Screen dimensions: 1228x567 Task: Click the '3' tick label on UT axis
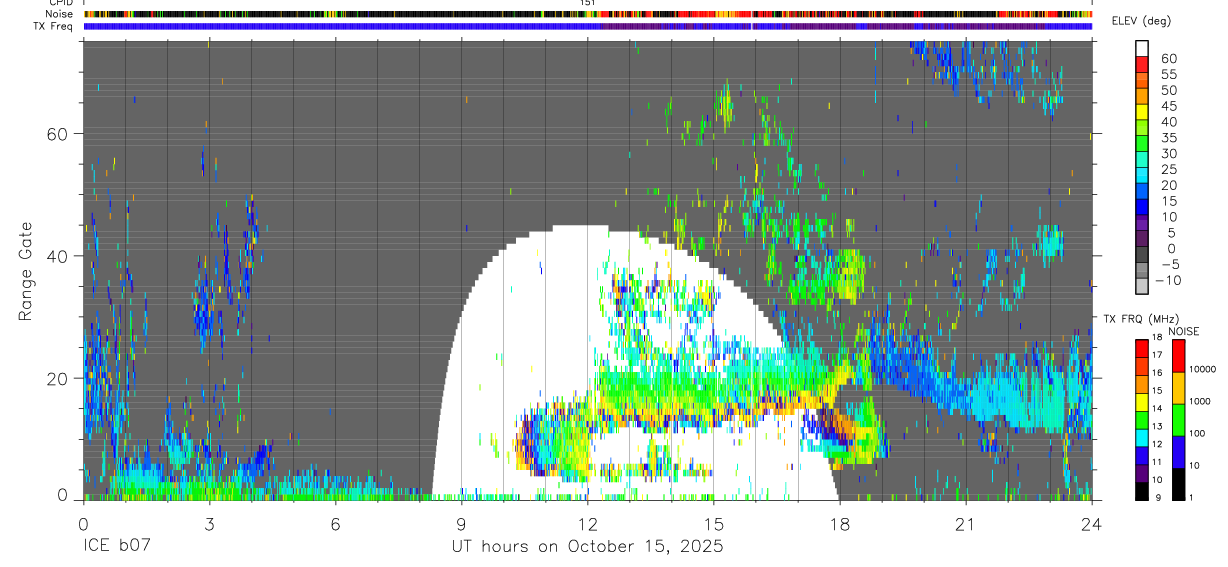click(x=209, y=523)
